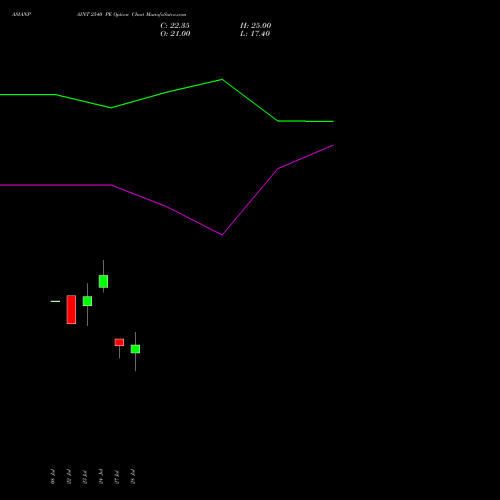This screenshot has height=500, width=500.
Task: Select the high value H: 25.00
Action: pyautogui.click(x=256, y=26)
